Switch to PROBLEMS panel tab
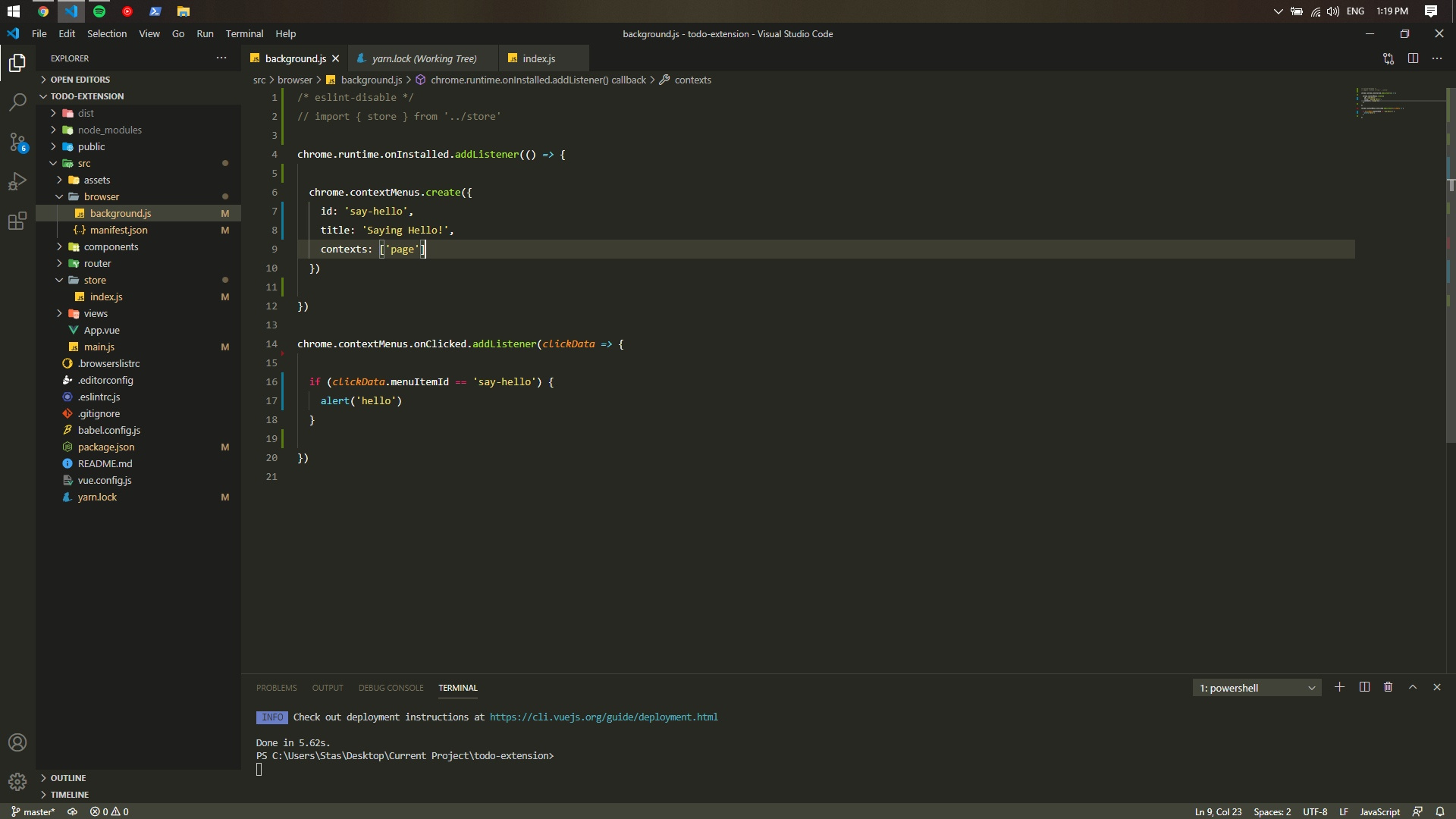1456x819 pixels. coord(277,688)
